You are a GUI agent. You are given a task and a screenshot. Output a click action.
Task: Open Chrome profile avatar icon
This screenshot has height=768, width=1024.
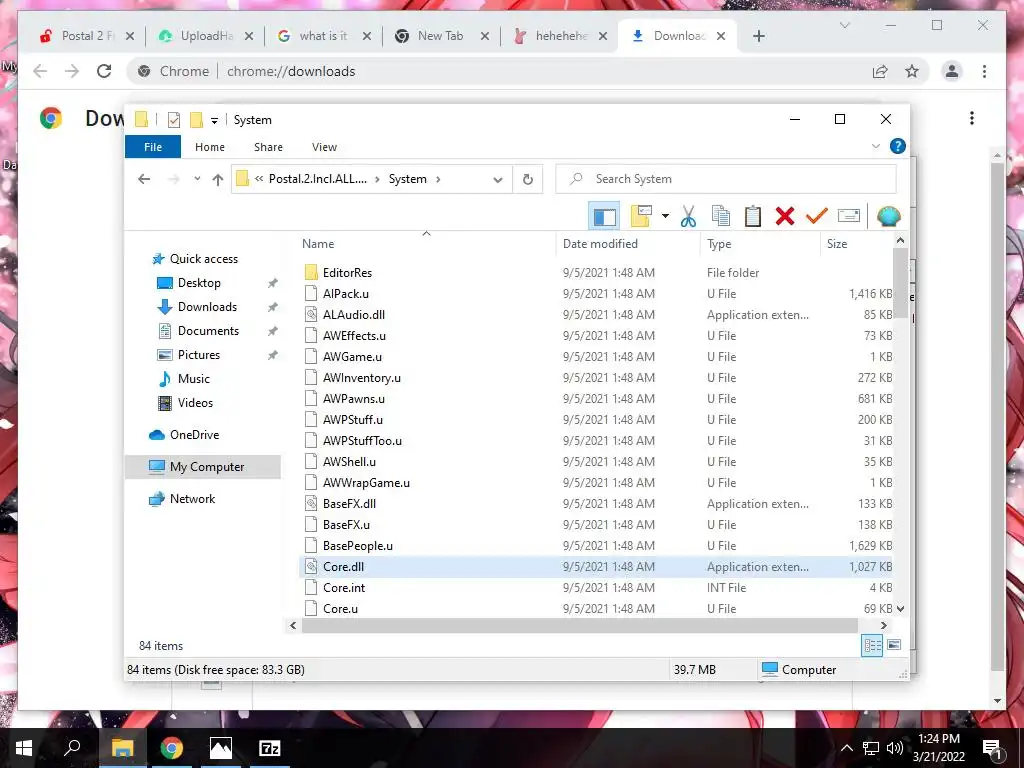click(952, 71)
